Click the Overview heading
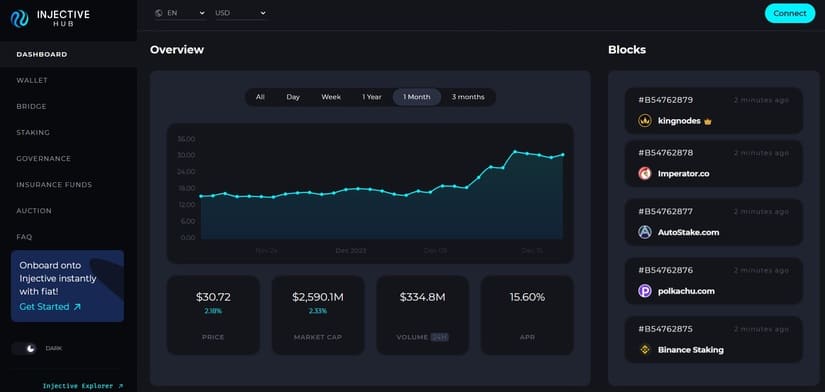This screenshot has width=825, height=392. click(x=177, y=50)
